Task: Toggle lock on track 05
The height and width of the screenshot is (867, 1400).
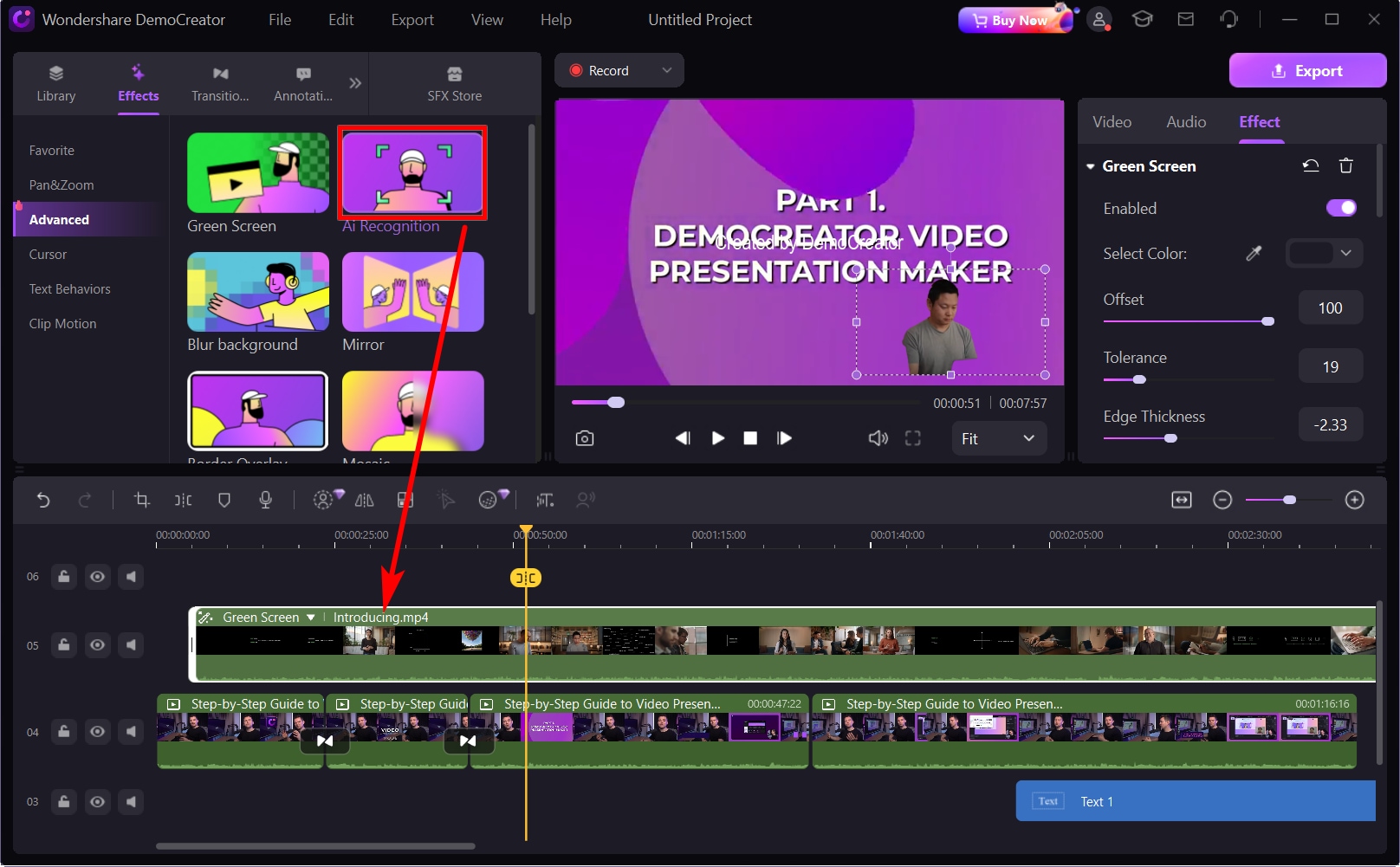Action: (x=64, y=645)
